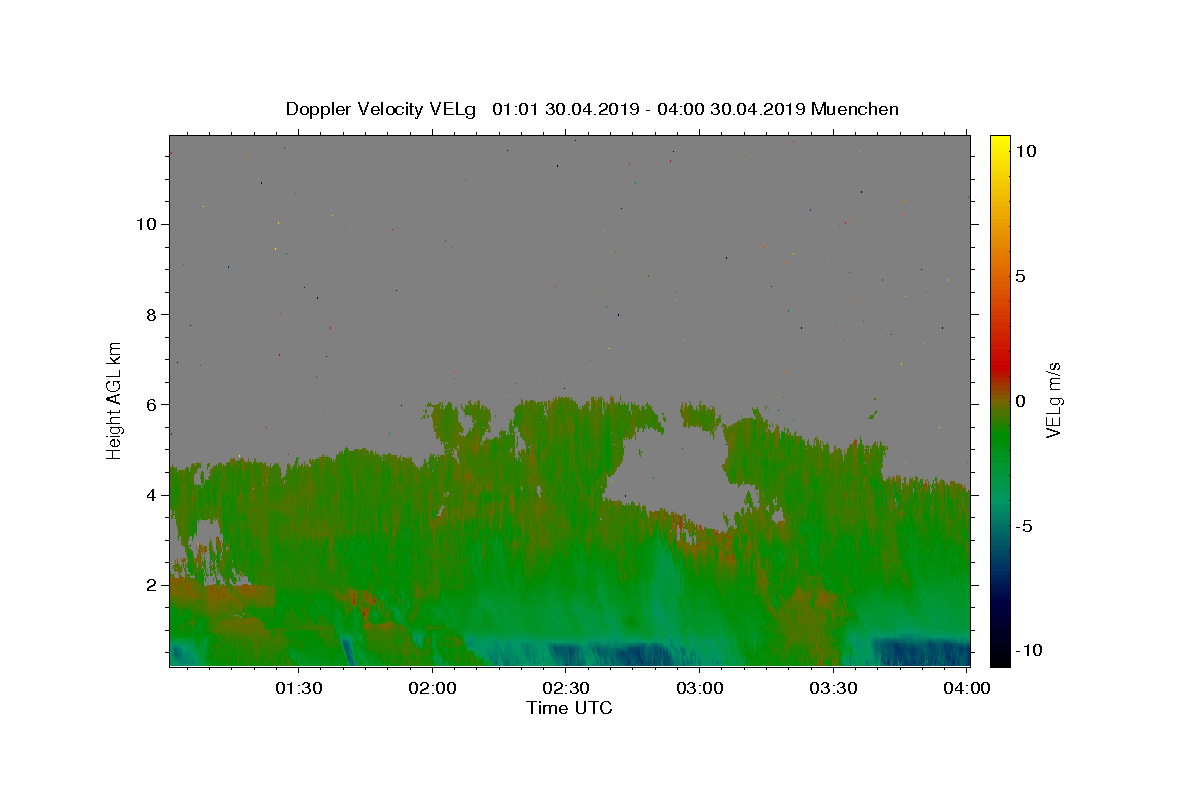Click the colorbar value 10 label

pos(1025,151)
